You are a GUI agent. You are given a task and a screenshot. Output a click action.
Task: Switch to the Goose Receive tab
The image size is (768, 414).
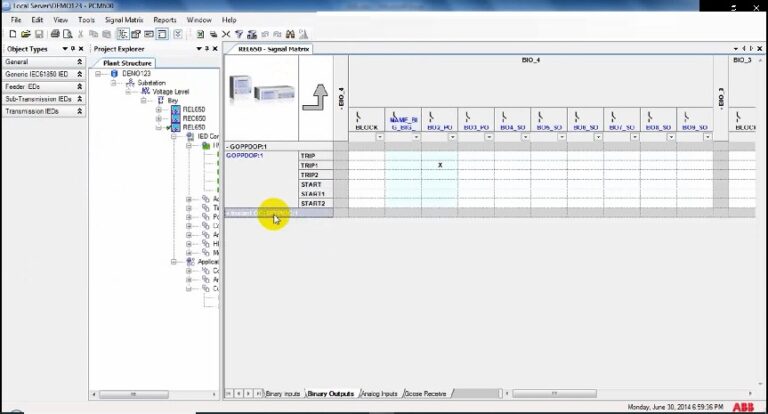click(426, 393)
